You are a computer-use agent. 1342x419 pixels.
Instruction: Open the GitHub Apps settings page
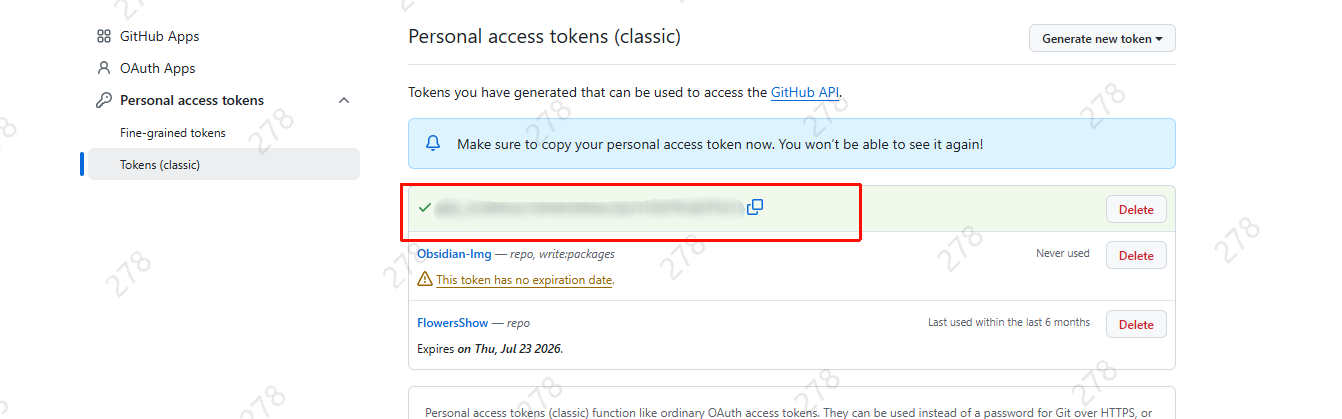[x=159, y=36]
